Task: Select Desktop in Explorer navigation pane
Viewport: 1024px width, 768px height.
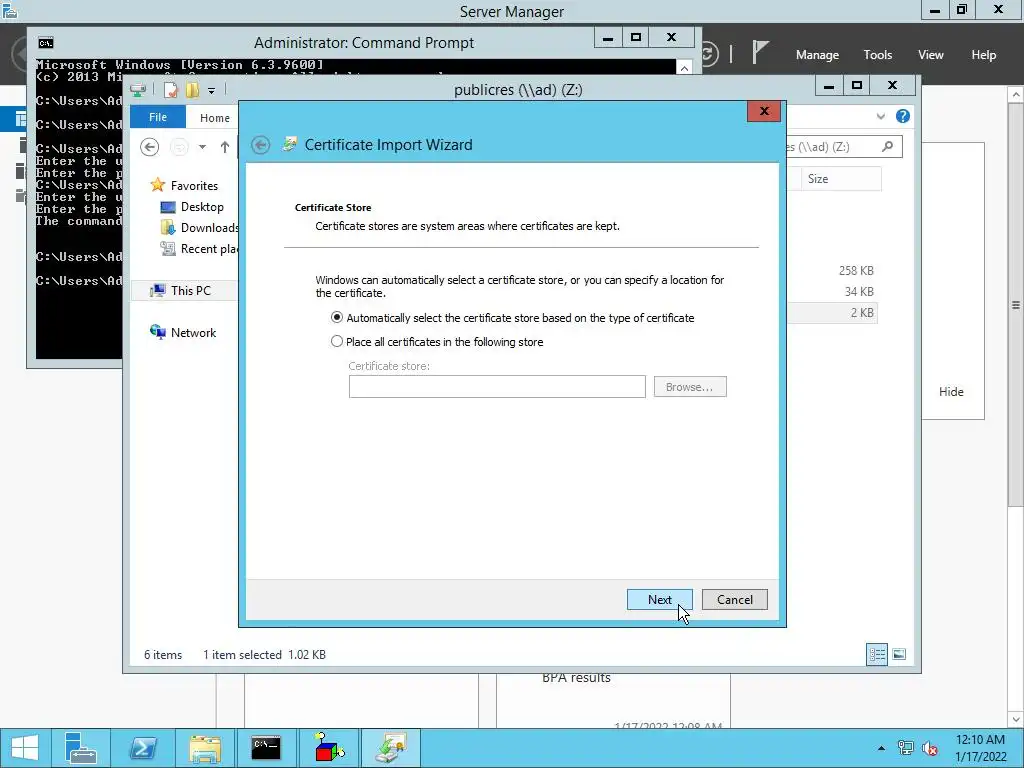Action: (202, 206)
